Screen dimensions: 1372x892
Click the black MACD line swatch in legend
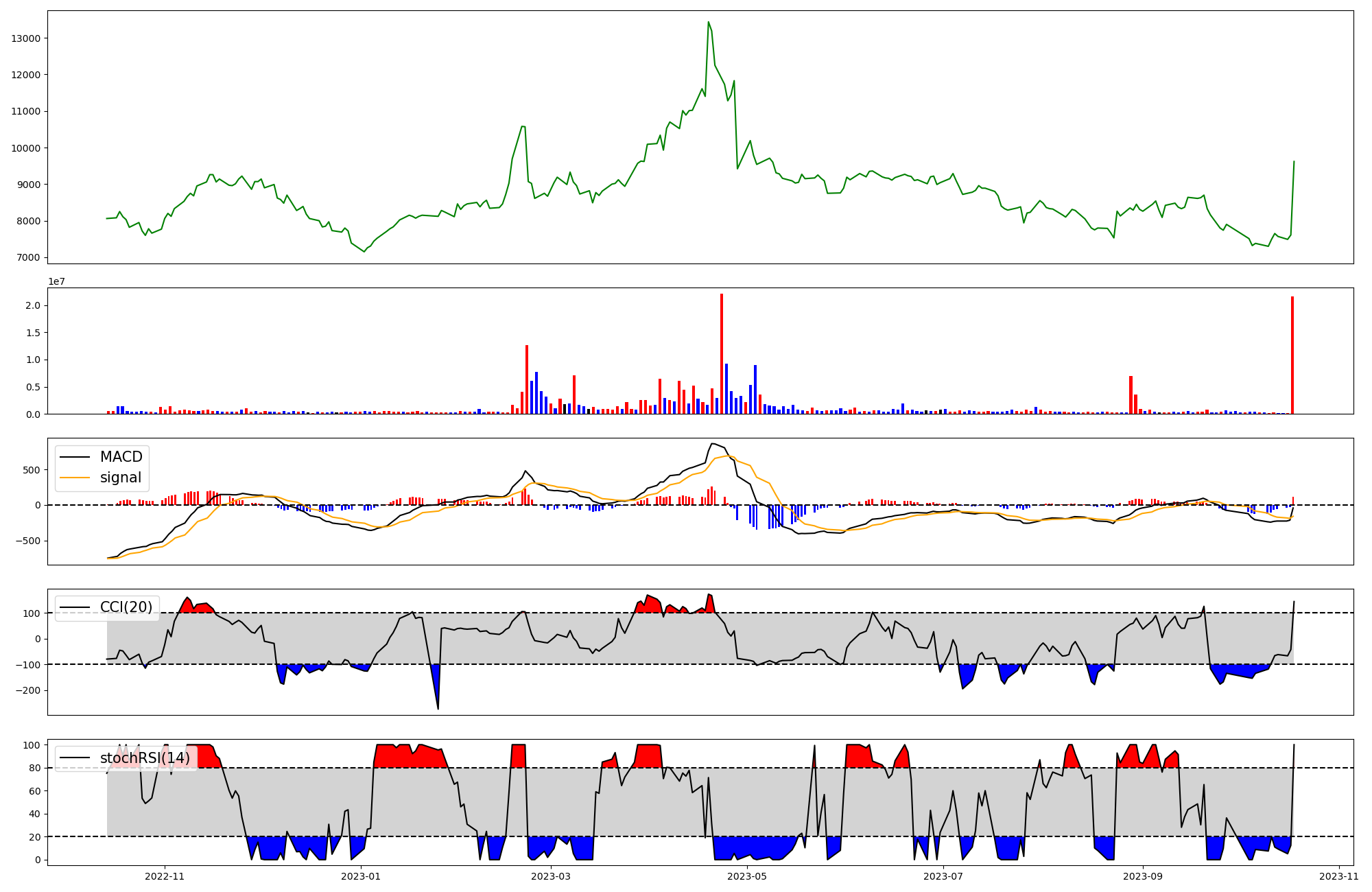(75, 458)
